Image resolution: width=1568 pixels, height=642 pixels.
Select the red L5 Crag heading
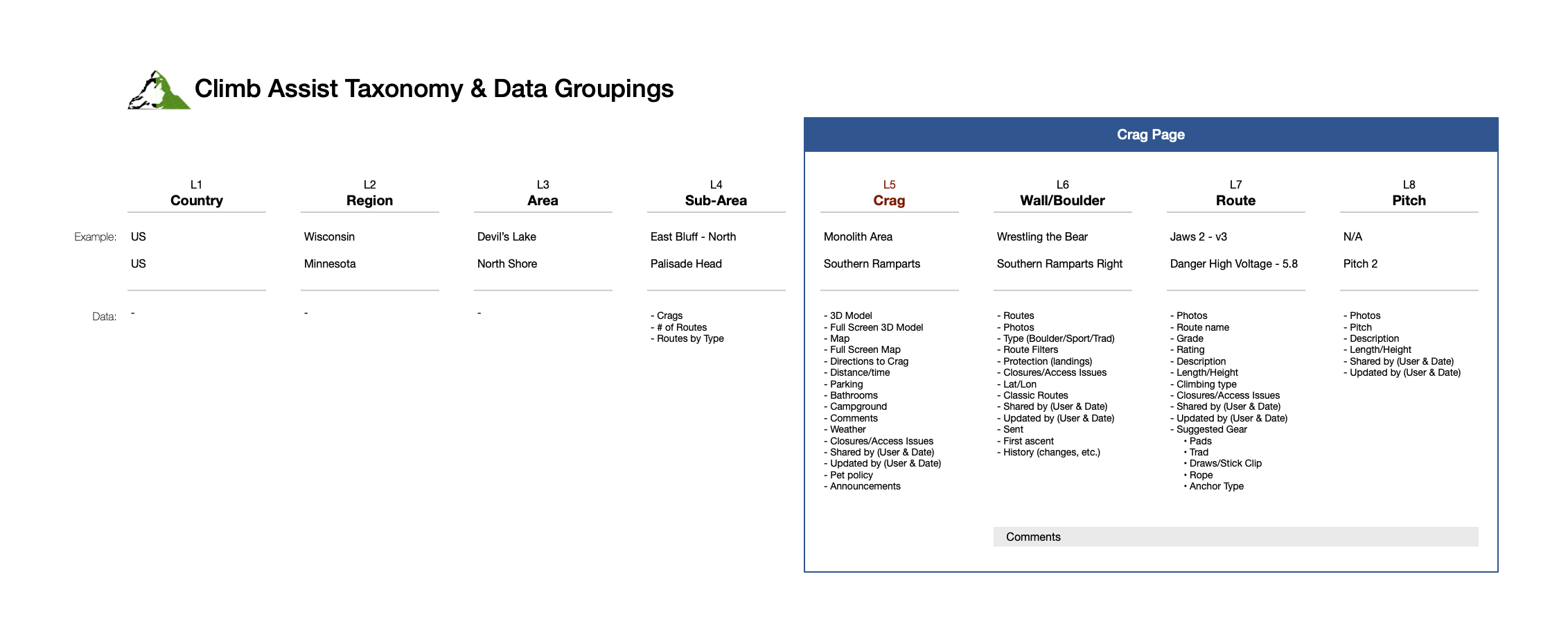(x=890, y=193)
